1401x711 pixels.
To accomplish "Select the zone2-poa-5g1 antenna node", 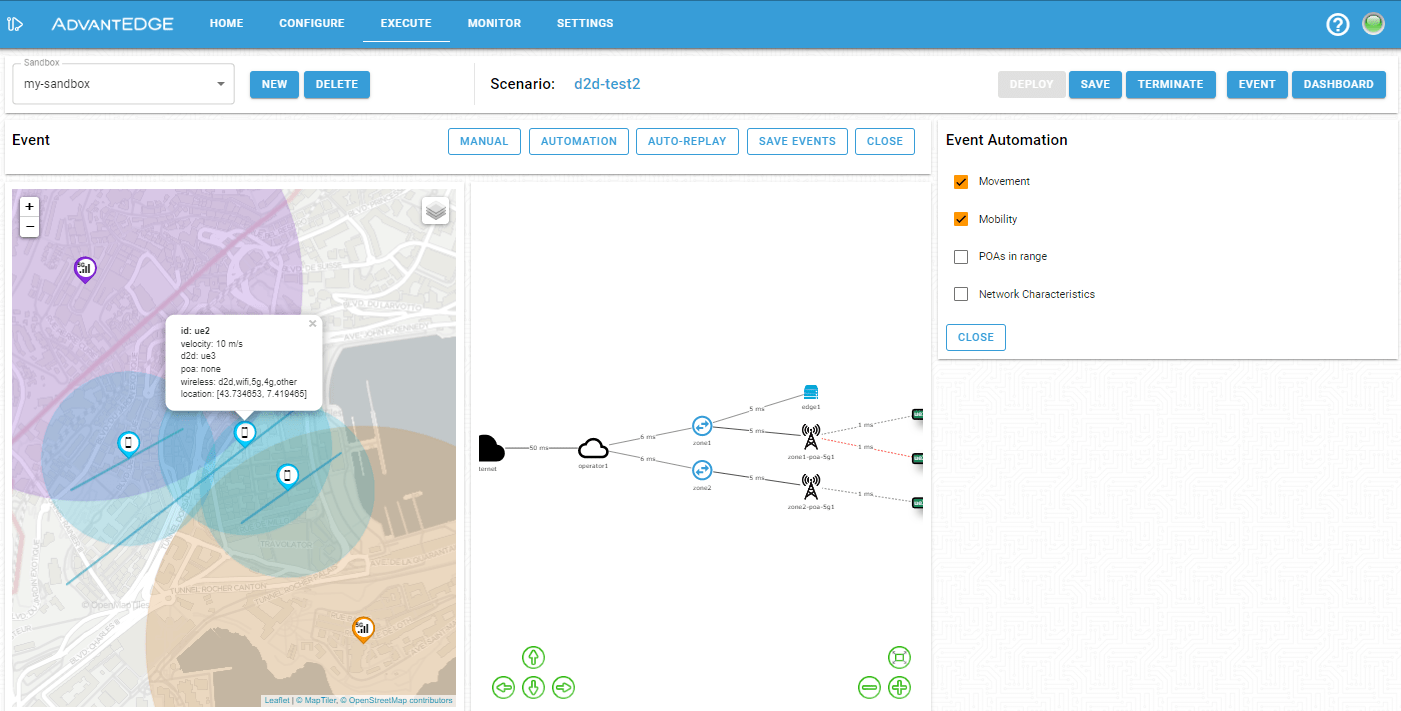I will click(x=811, y=487).
